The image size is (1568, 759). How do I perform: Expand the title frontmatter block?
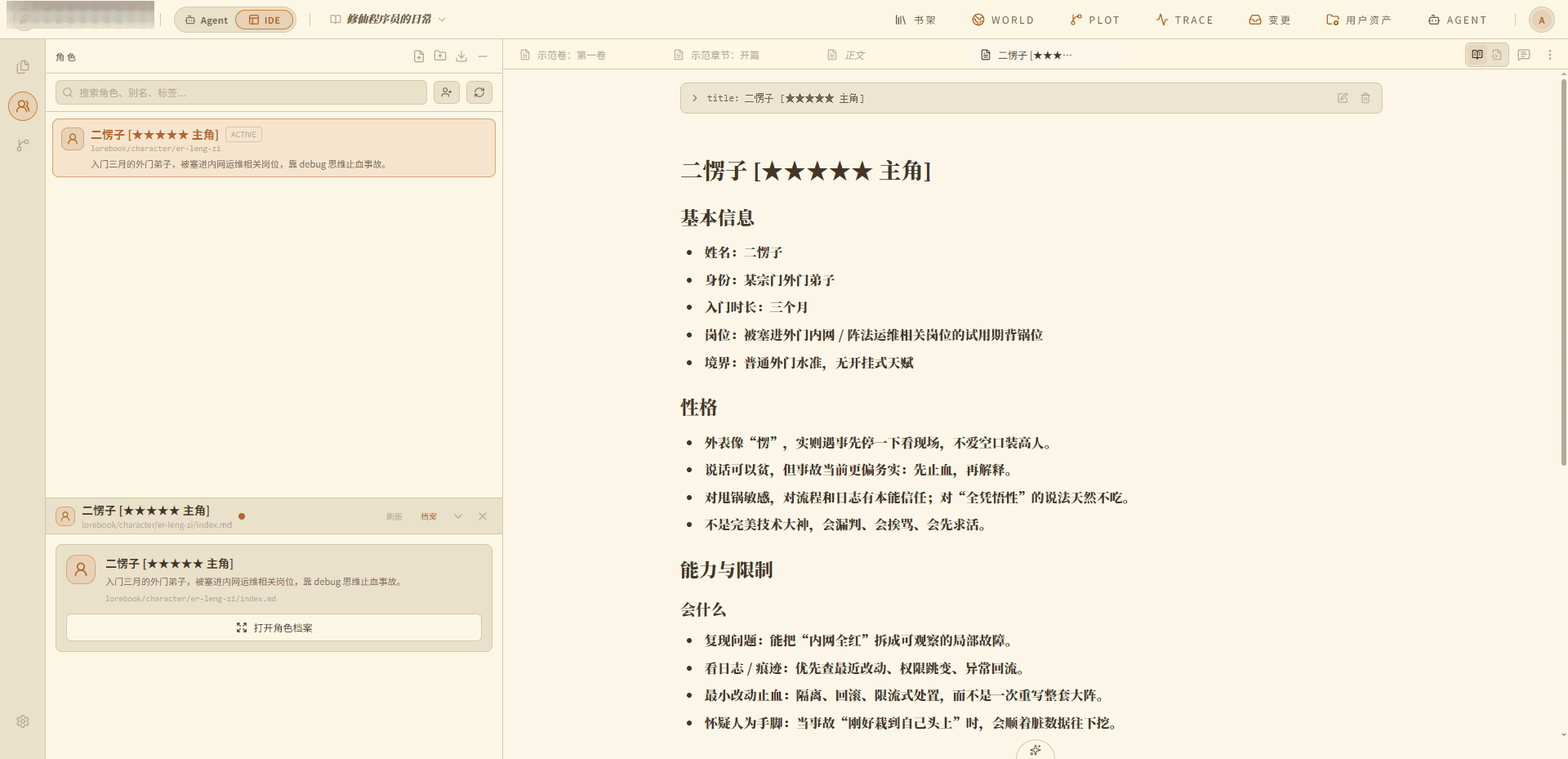click(695, 98)
